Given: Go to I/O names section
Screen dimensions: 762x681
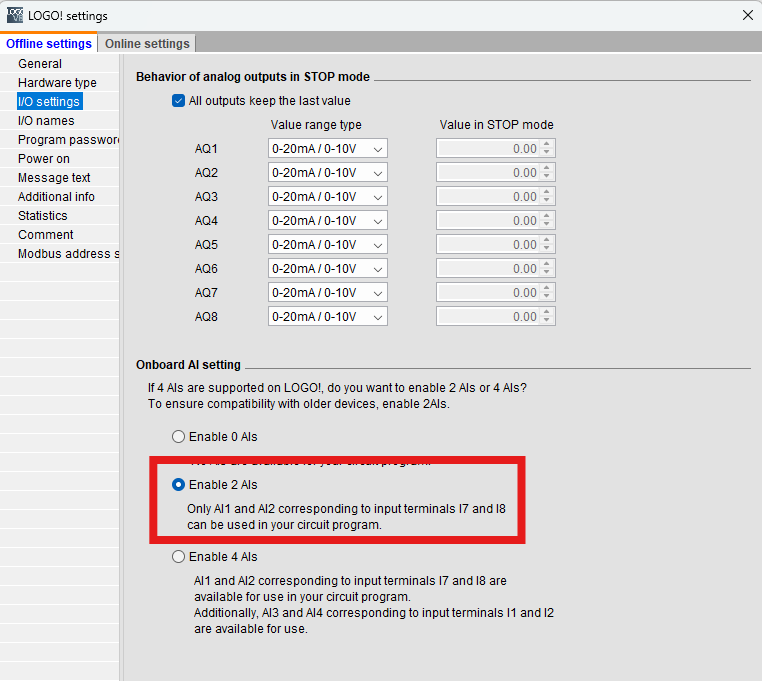Looking at the screenshot, I should (x=46, y=121).
